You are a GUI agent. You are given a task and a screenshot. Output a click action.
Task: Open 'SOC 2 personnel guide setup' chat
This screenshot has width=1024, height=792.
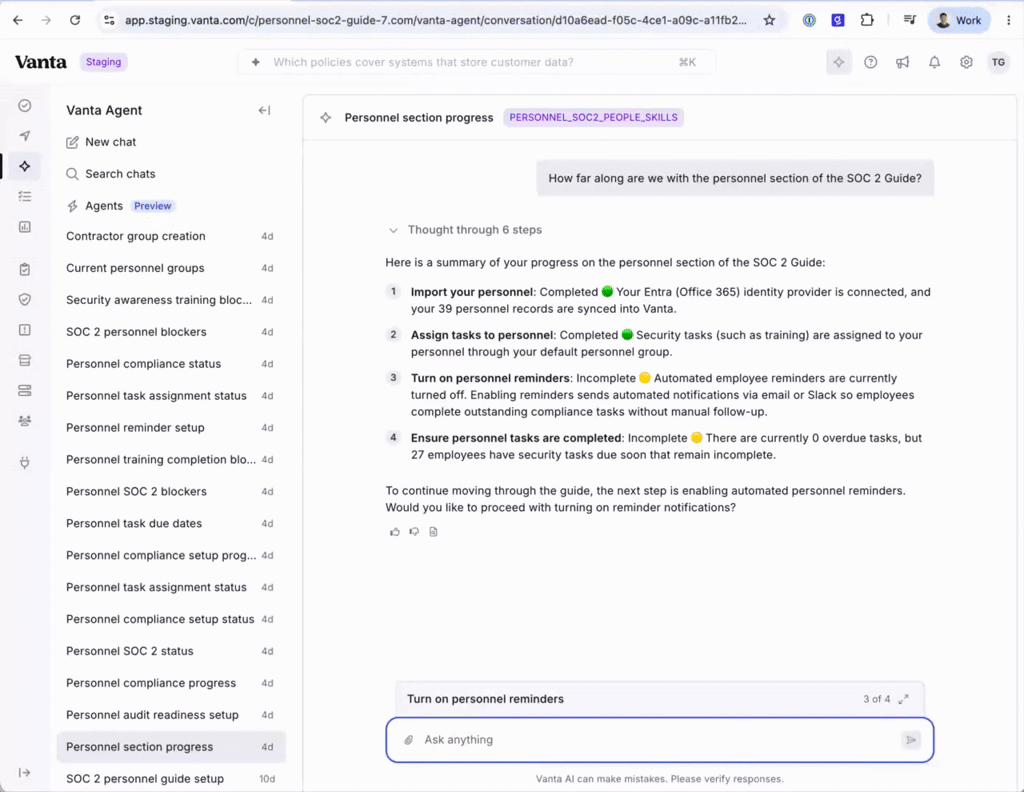(x=170, y=779)
